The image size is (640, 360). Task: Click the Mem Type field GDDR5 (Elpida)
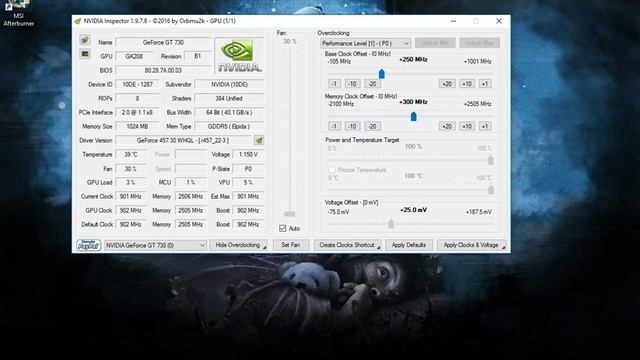[x=229, y=127]
